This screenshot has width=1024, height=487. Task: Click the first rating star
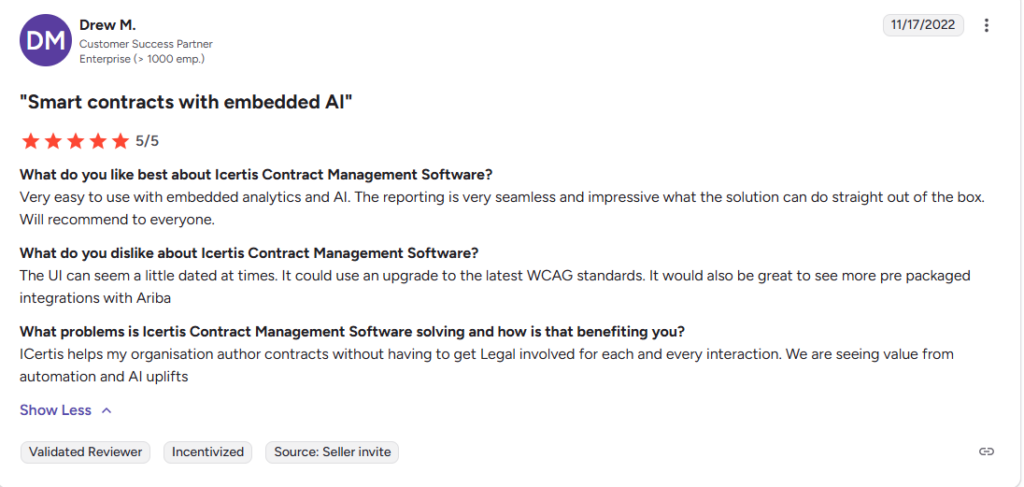30,141
